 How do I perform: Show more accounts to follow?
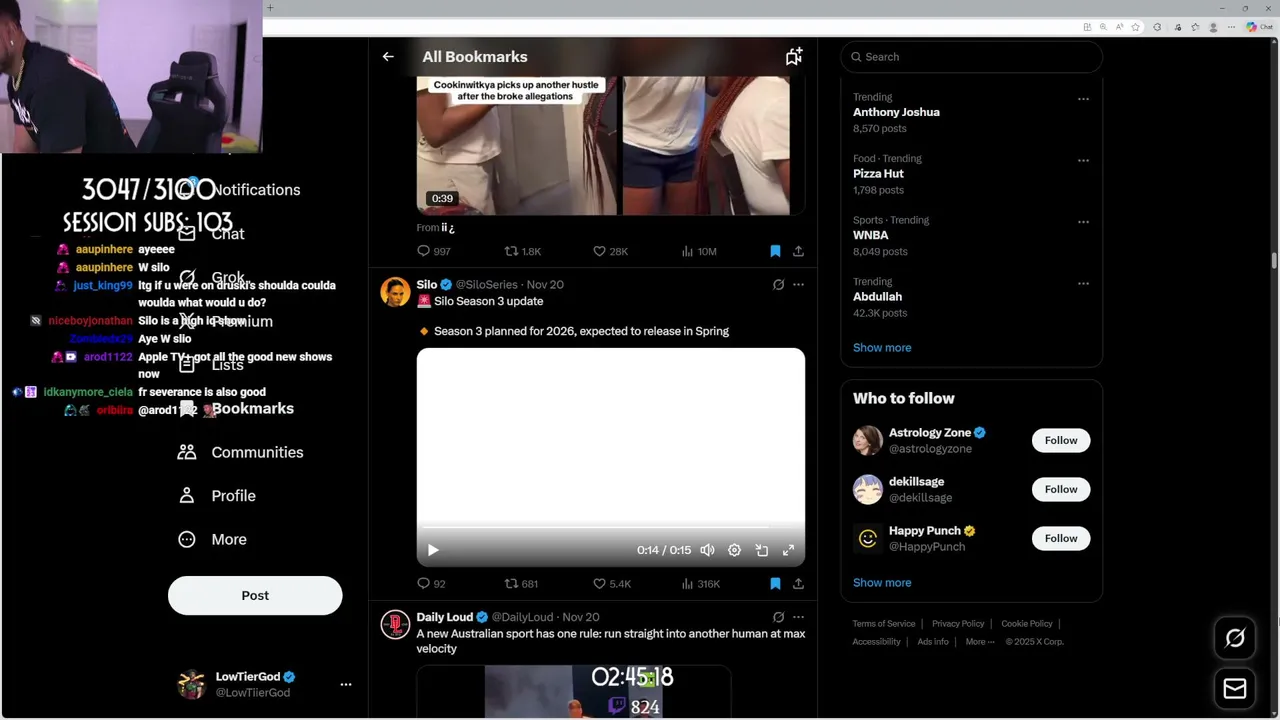pos(882,583)
